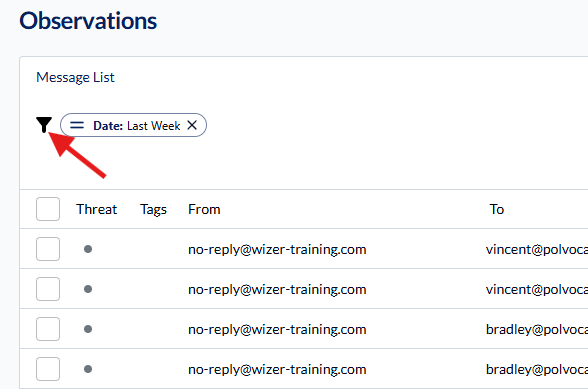Sort by From column header
This screenshot has width=588, height=389.
(204, 209)
